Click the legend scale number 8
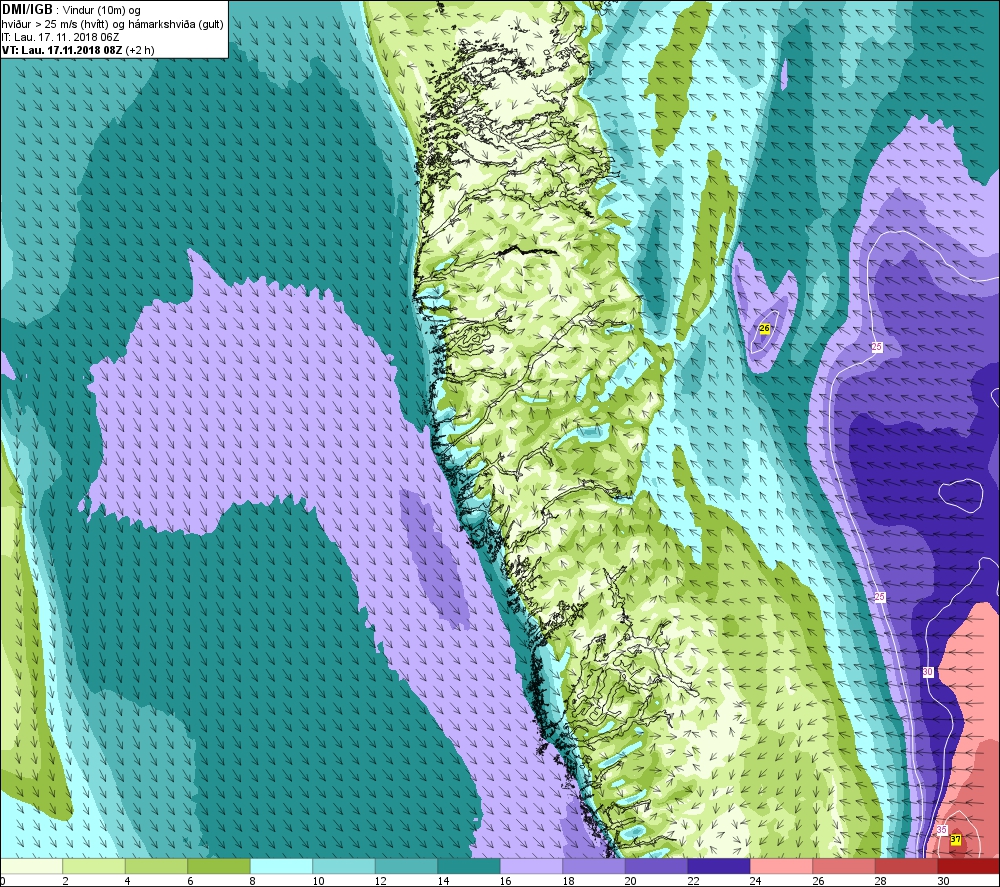The height and width of the screenshot is (887, 1000). pyautogui.click(x=253, y=881)
